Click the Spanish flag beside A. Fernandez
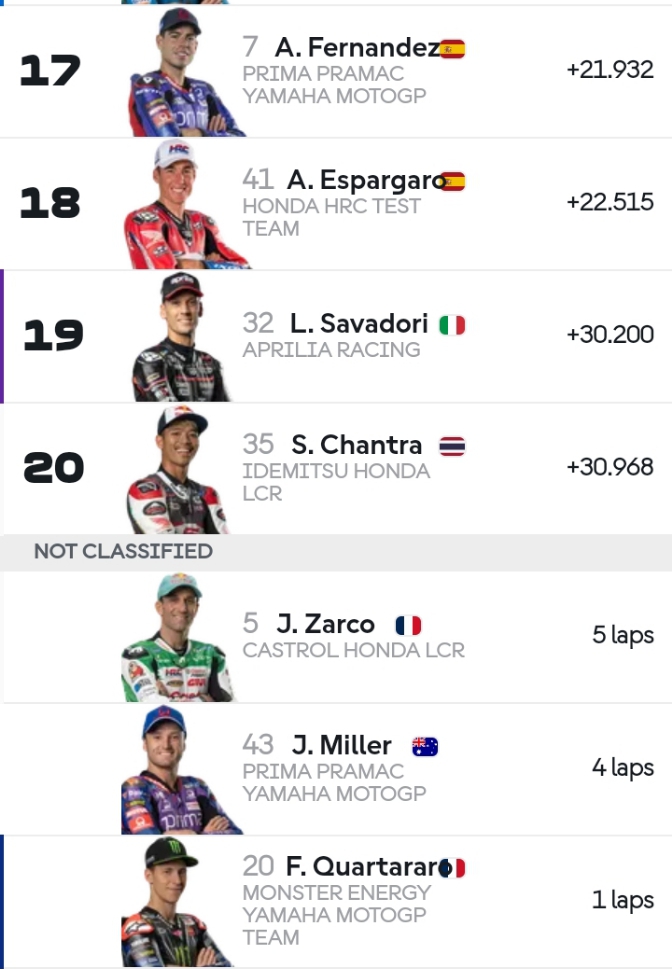 [x=453, y=48]
